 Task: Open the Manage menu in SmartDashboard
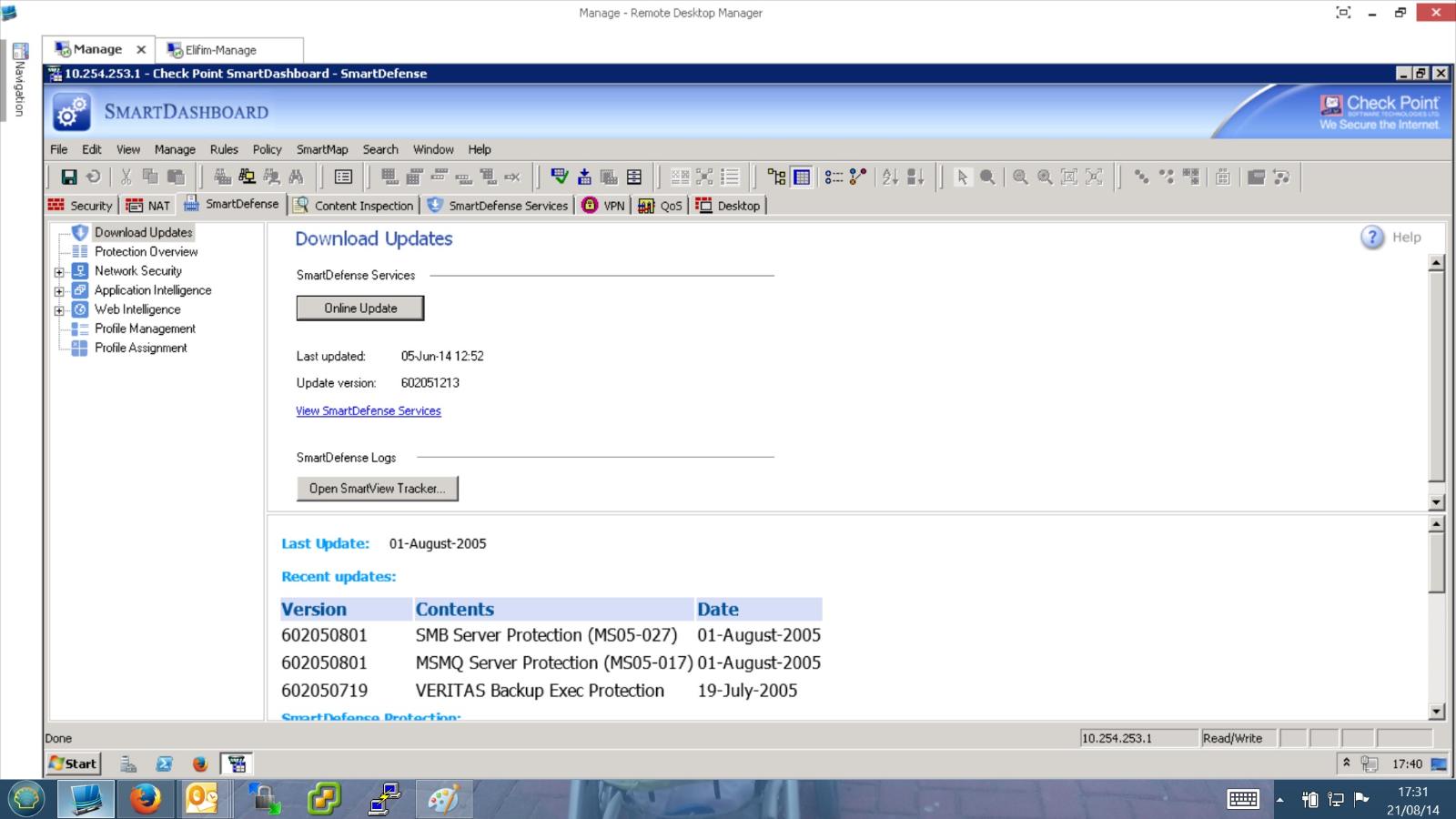click(175, 149)
